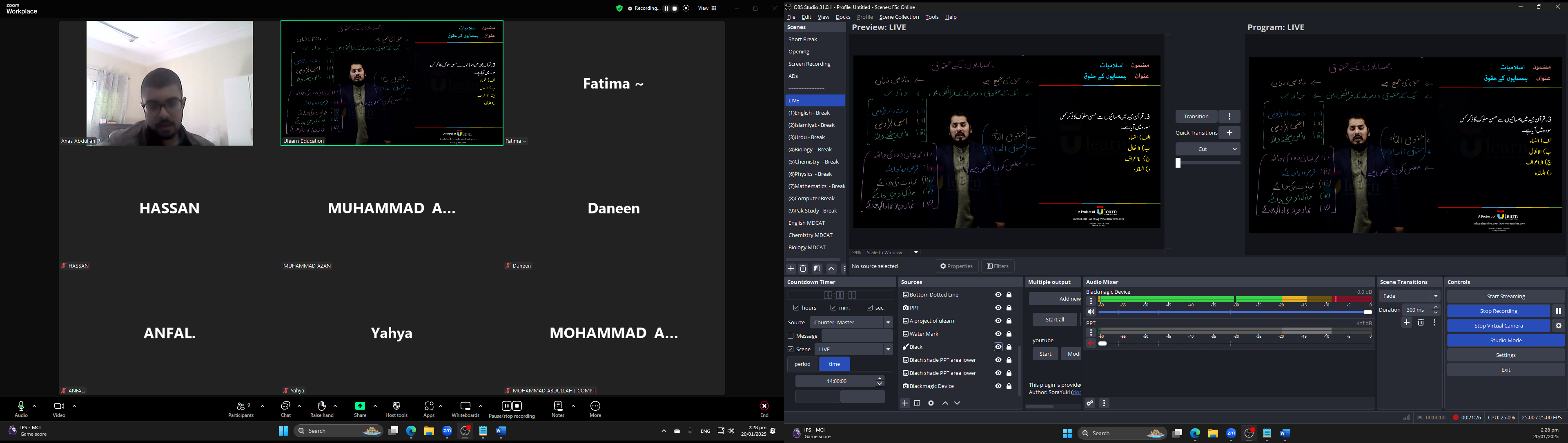Open scene filters icon below Scenes list
Screen dimensions: 1568x443
(817, 268)
